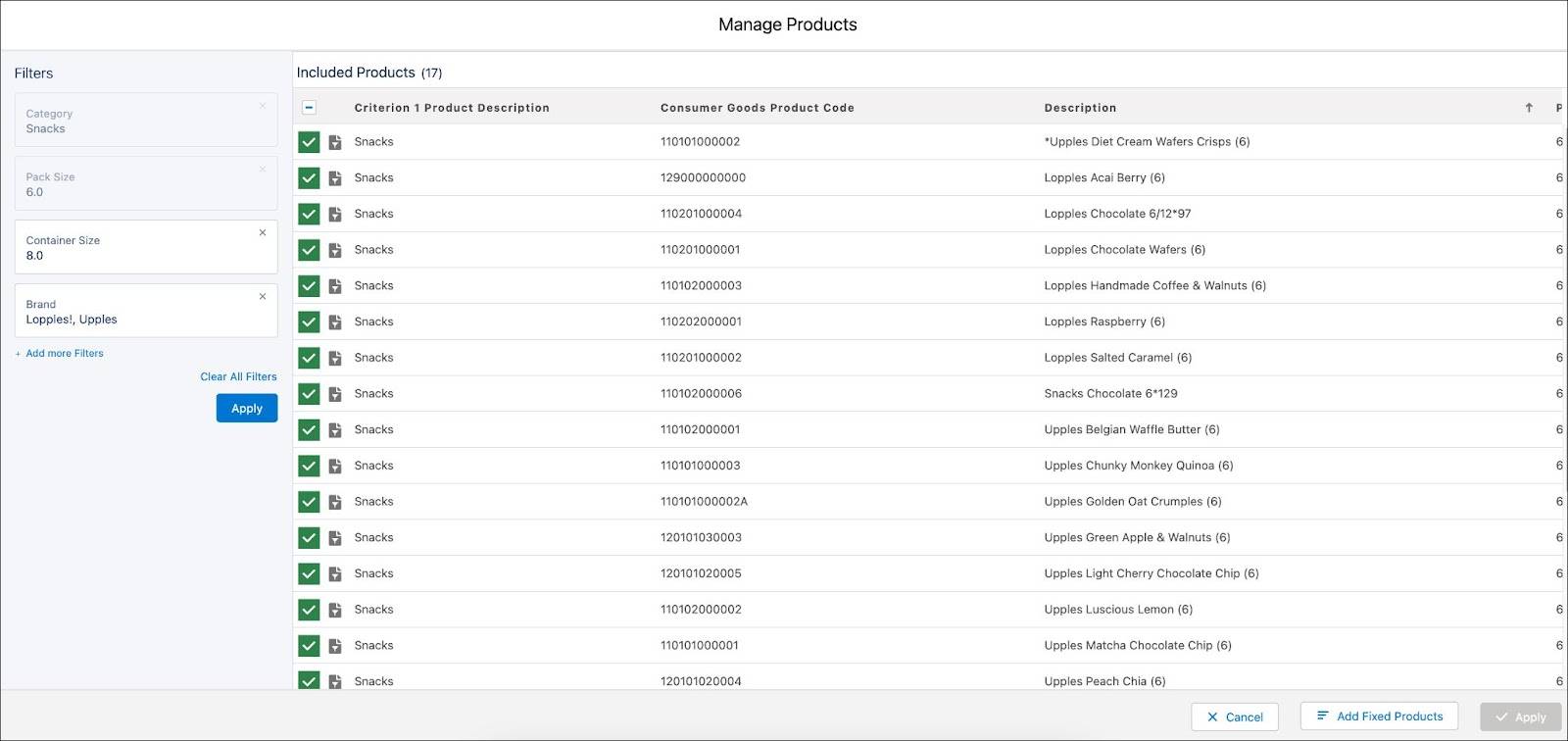The width and height of the screenshot is (1568, 741).
Task: Click the Cancel button
Action: [x=1235, y=717]
